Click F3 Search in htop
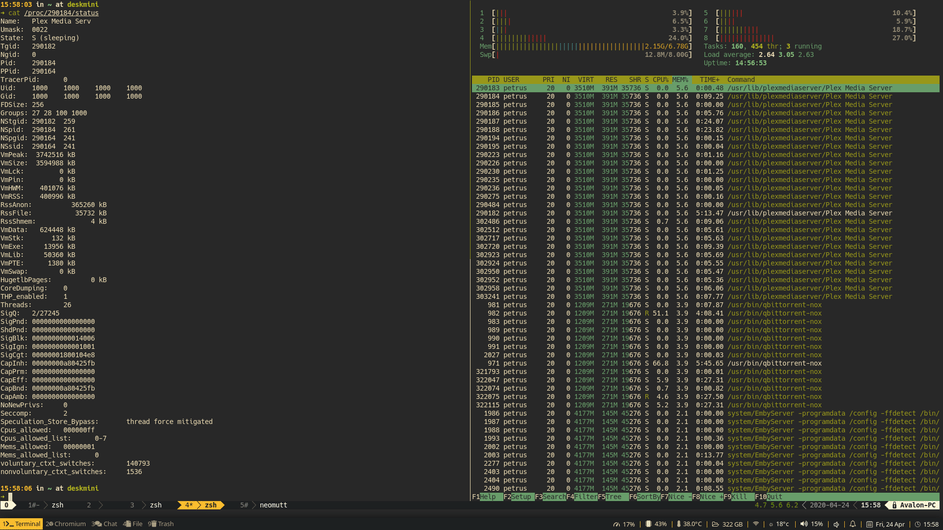943x530 pixels. 550,497
